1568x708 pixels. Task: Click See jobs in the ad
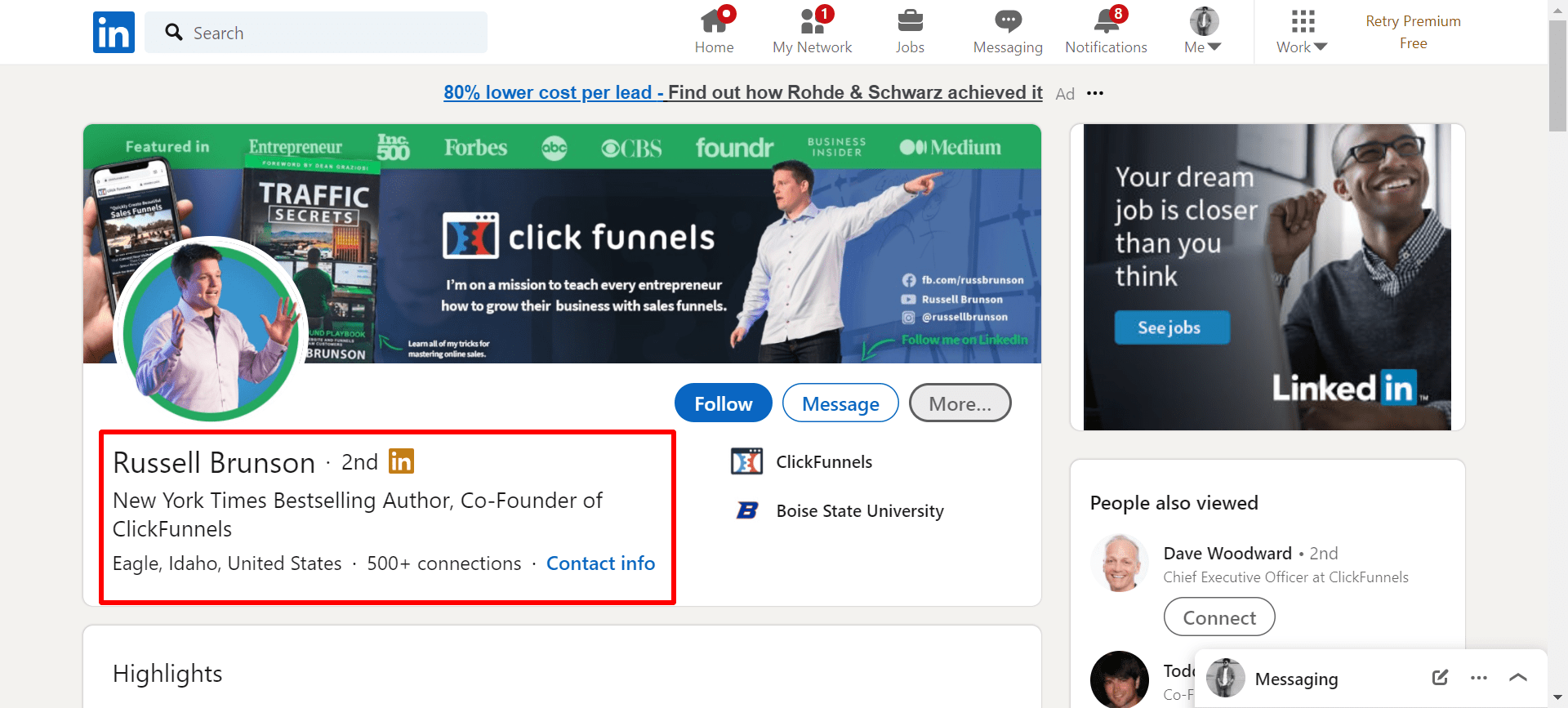tap(1172, 327)
